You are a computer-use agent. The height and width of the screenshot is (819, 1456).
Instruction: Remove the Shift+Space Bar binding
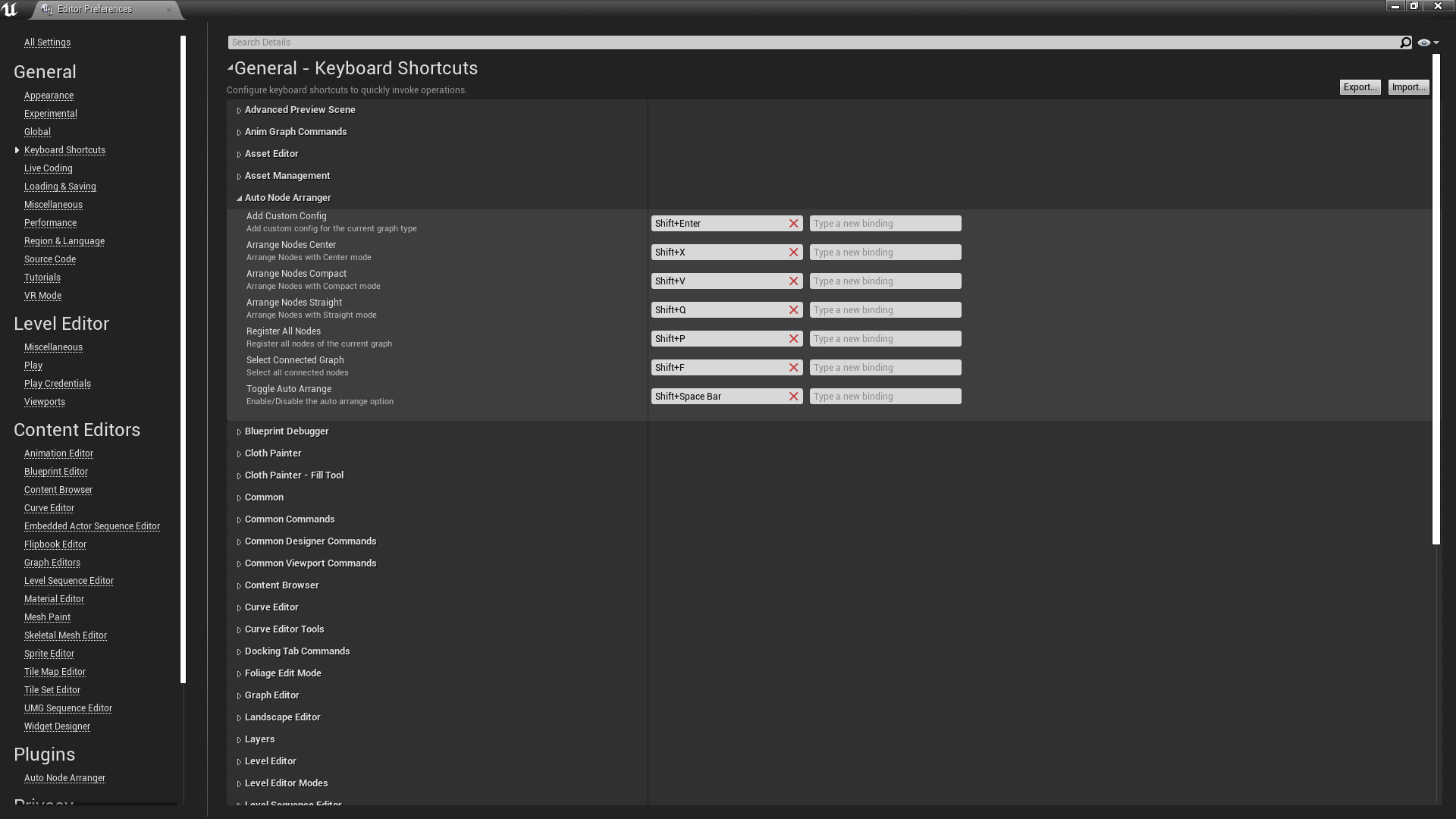tap(793, 397)
